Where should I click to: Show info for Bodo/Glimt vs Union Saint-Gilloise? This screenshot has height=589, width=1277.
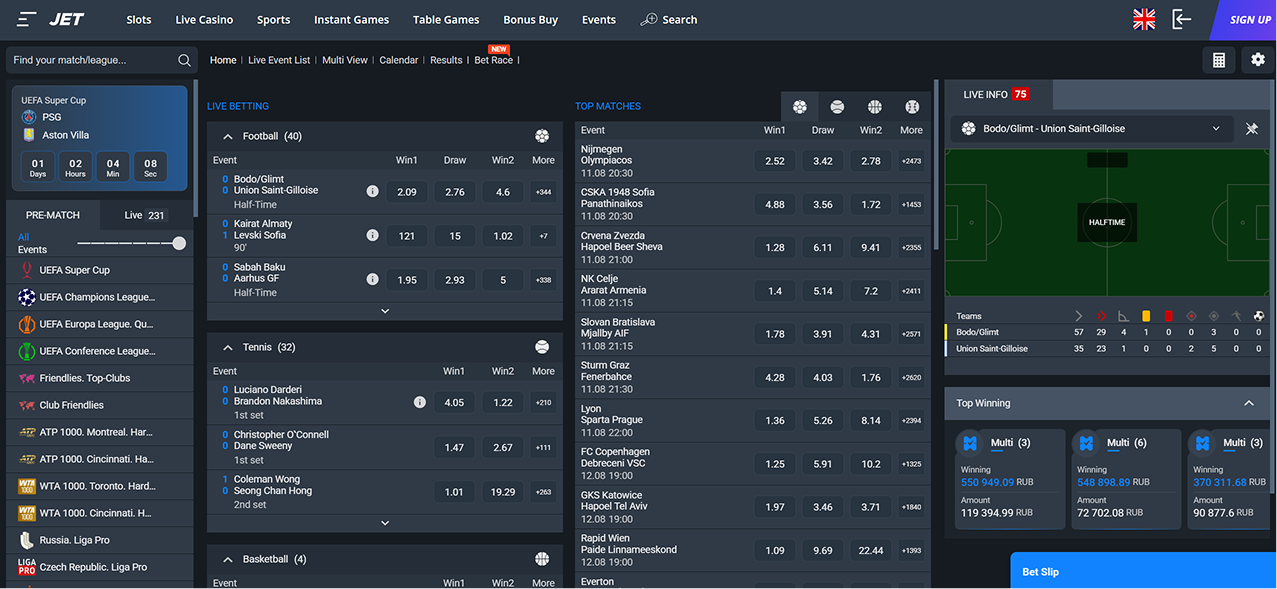coord(373,191)
